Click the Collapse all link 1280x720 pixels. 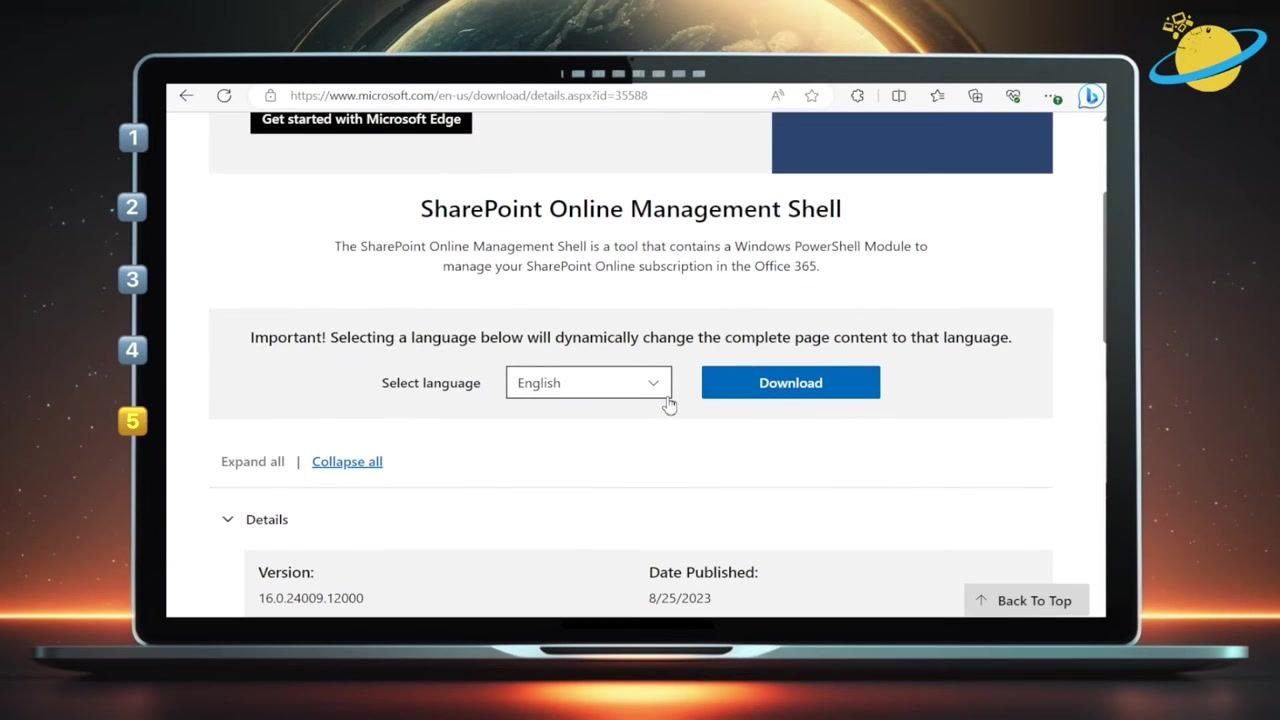point(347,462)
